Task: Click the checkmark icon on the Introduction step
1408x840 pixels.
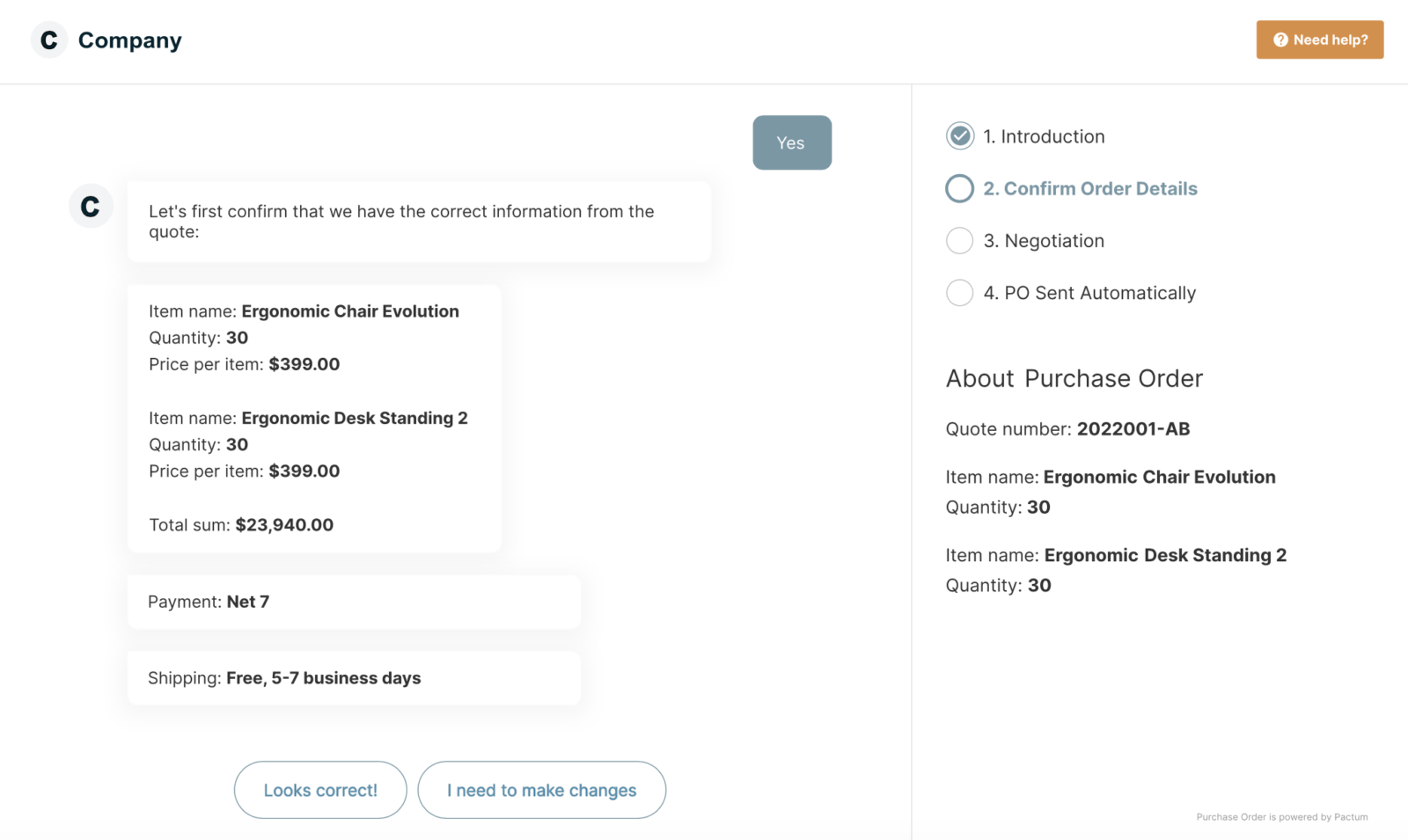Action: pos(959,136)
